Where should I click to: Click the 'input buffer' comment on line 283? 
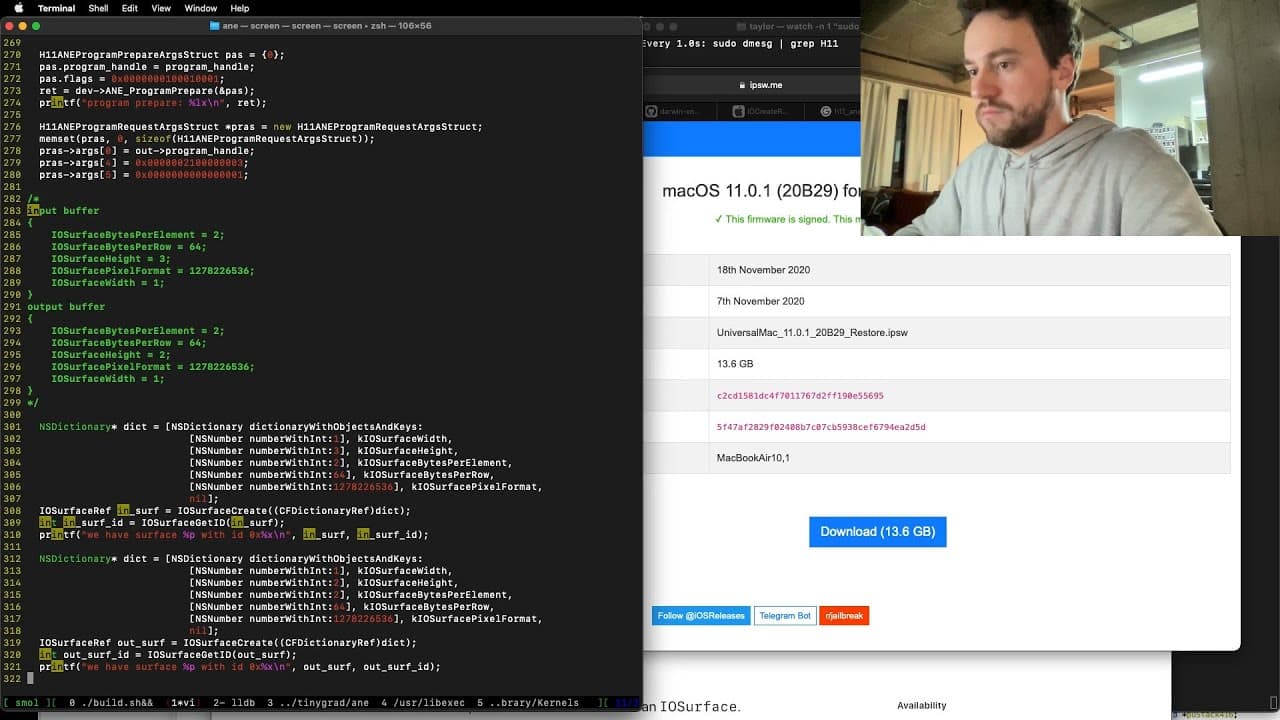click(63, 211)
